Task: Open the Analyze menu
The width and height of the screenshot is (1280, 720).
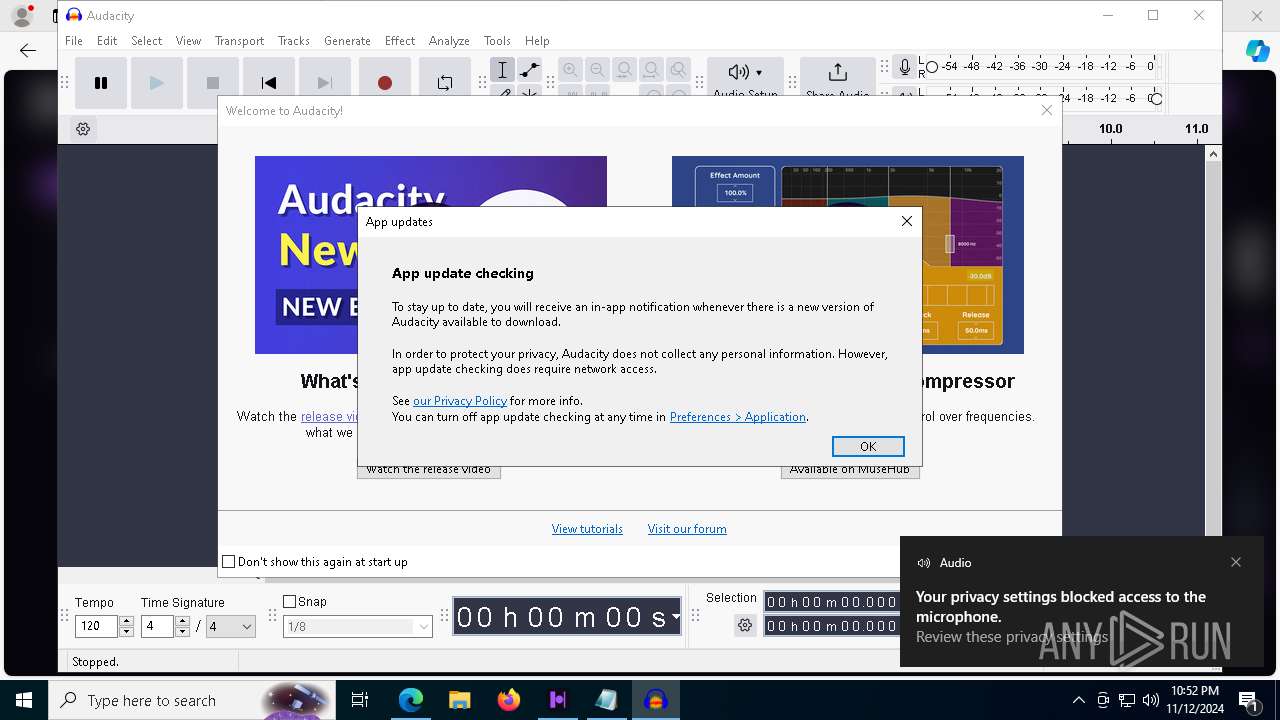Action: pyautogui.click(x=449, y=41)
